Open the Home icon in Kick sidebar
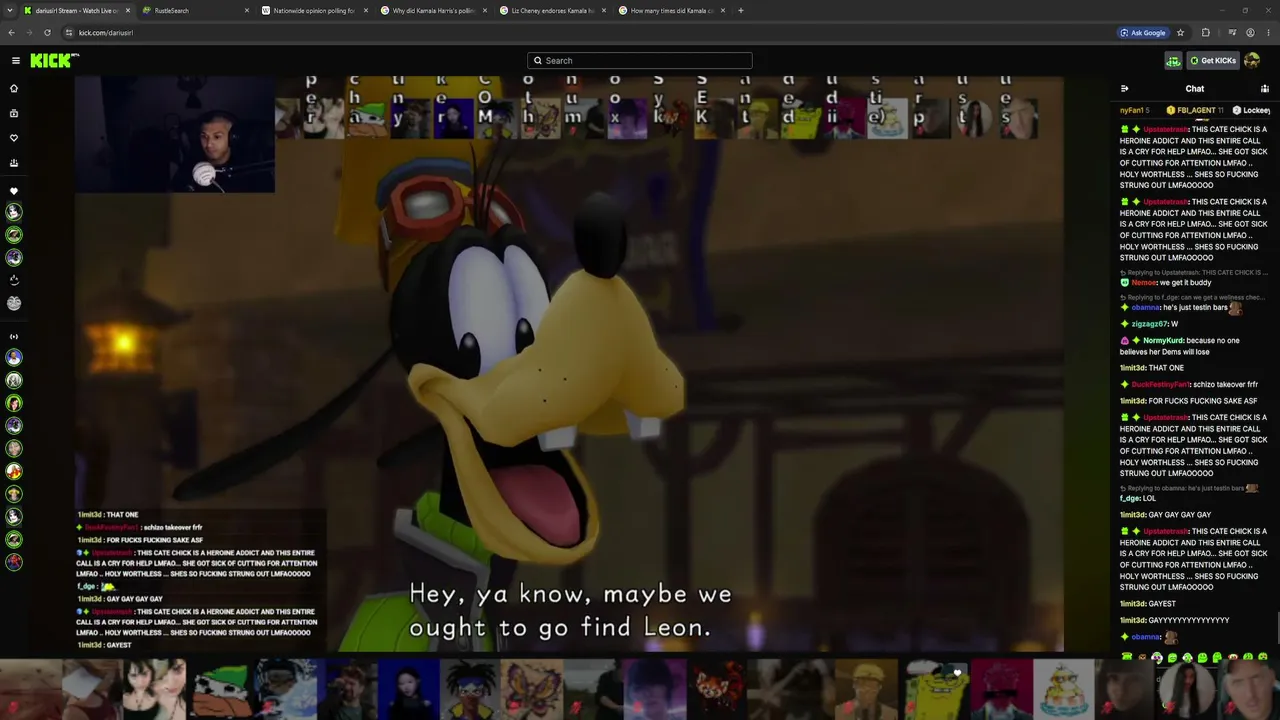The height and width of the screenshot is (720, 1280). point(14,88)
